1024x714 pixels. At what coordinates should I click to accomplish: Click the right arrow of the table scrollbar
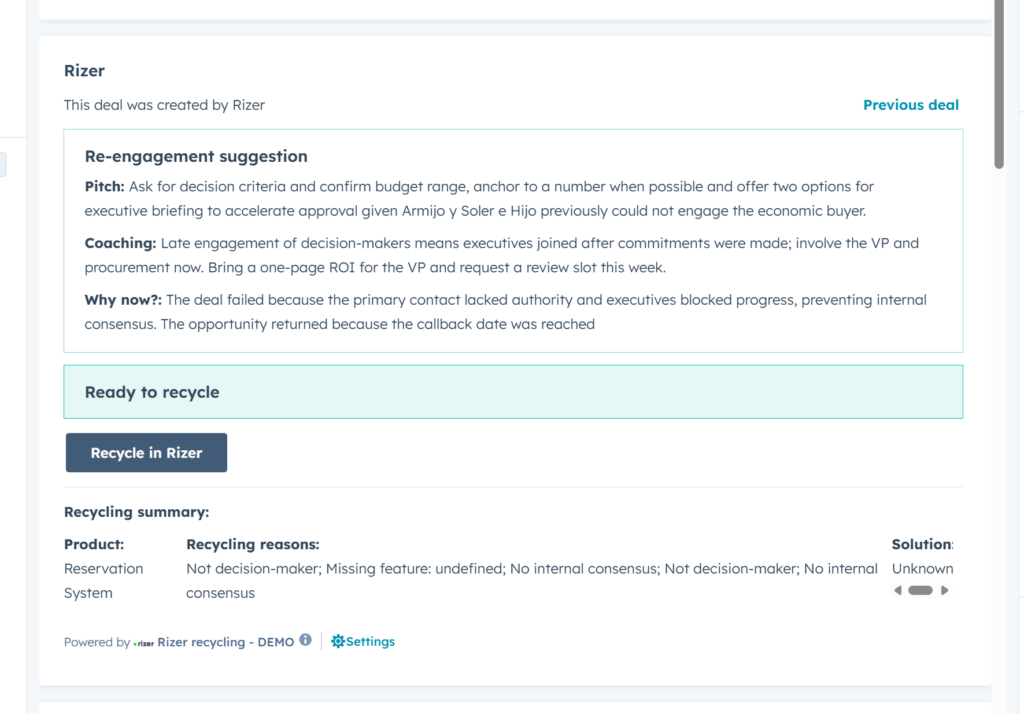945,590
